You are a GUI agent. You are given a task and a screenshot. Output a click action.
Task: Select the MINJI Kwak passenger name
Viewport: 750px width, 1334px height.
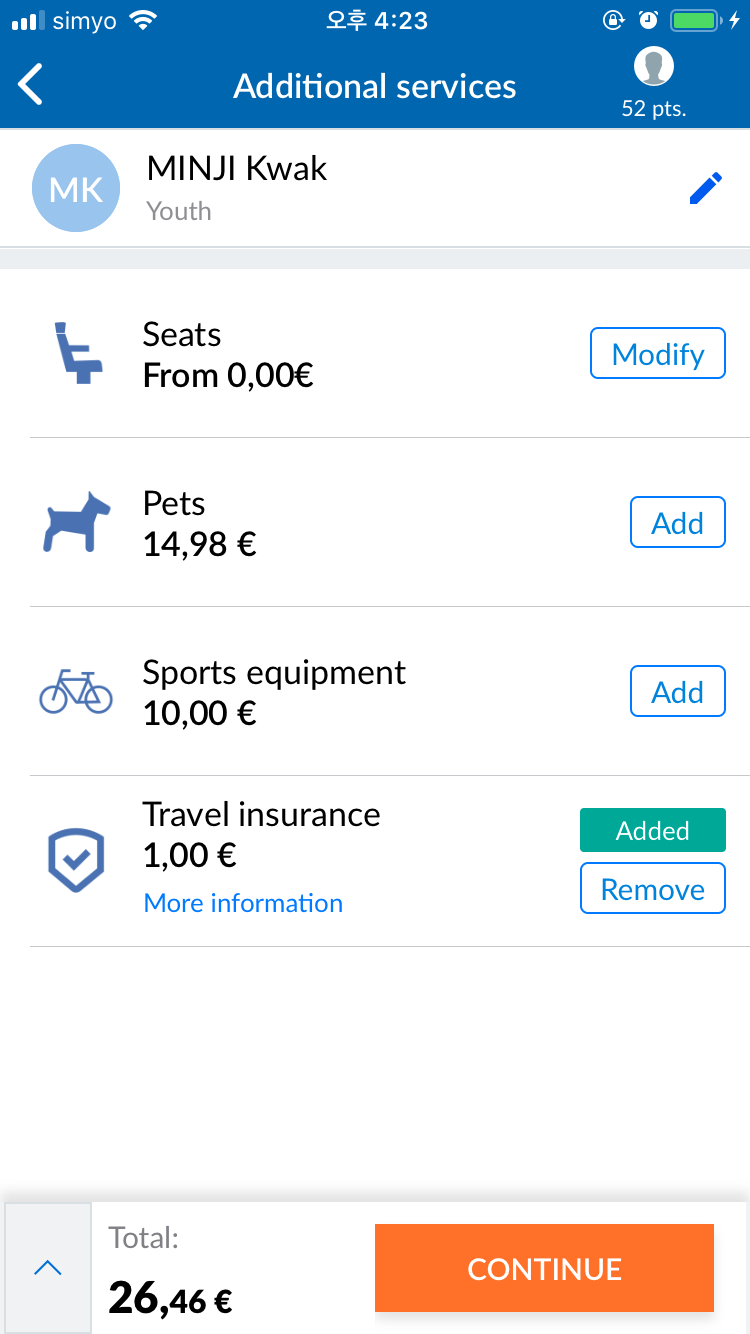point(237,168)
